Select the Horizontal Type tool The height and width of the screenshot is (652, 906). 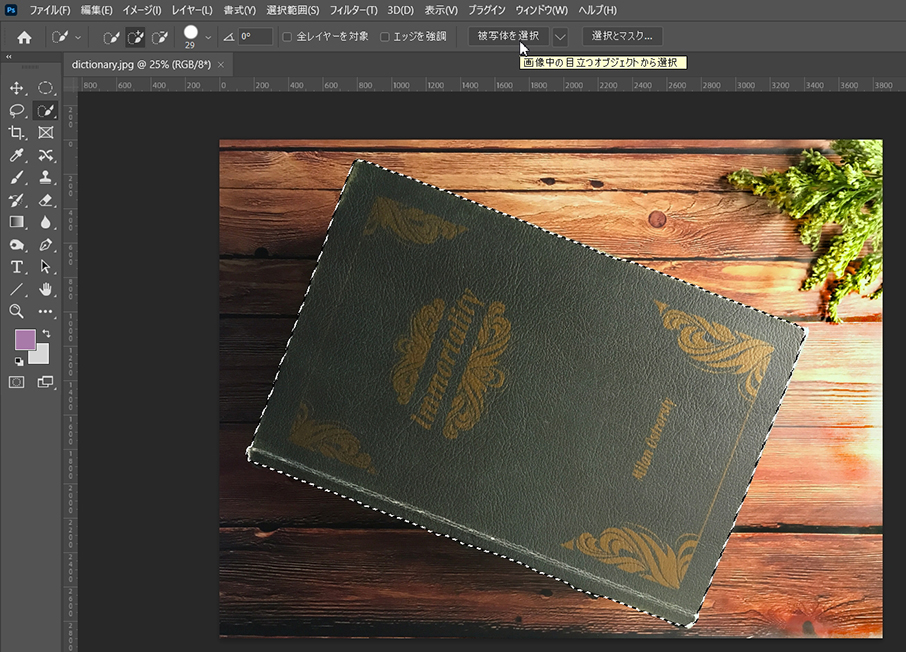[17, 266]
